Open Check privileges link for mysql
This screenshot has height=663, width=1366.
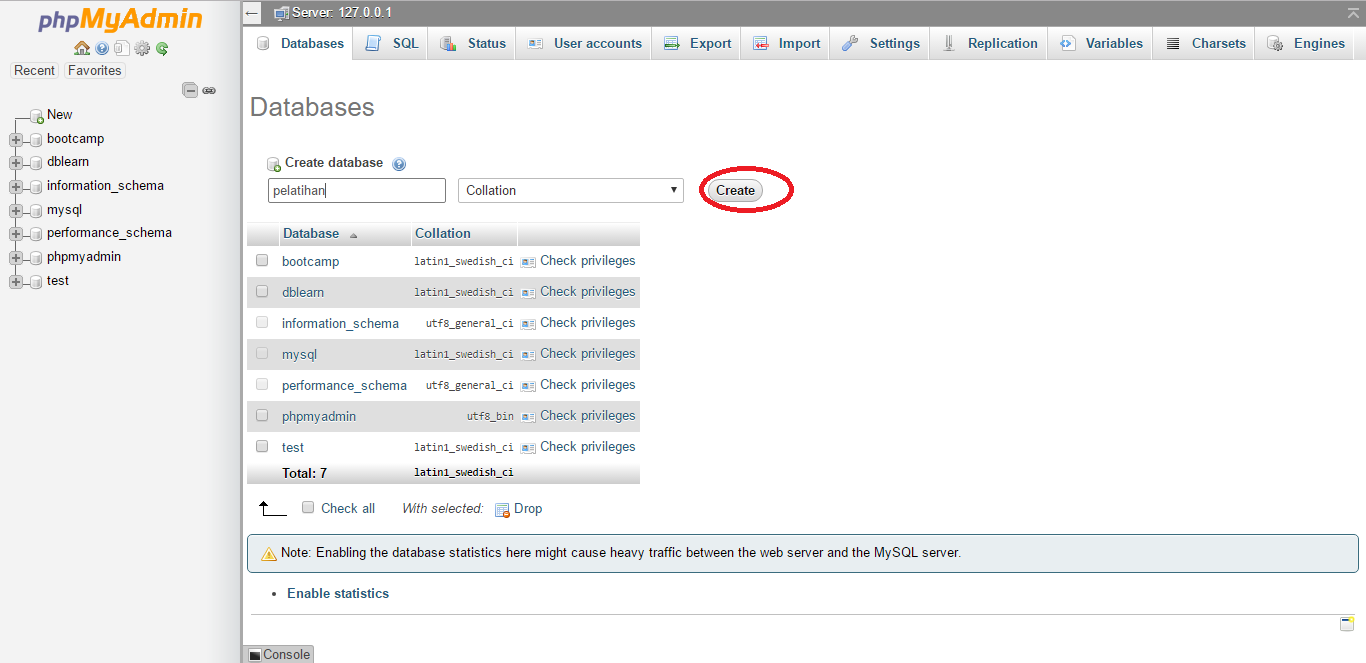588,354
